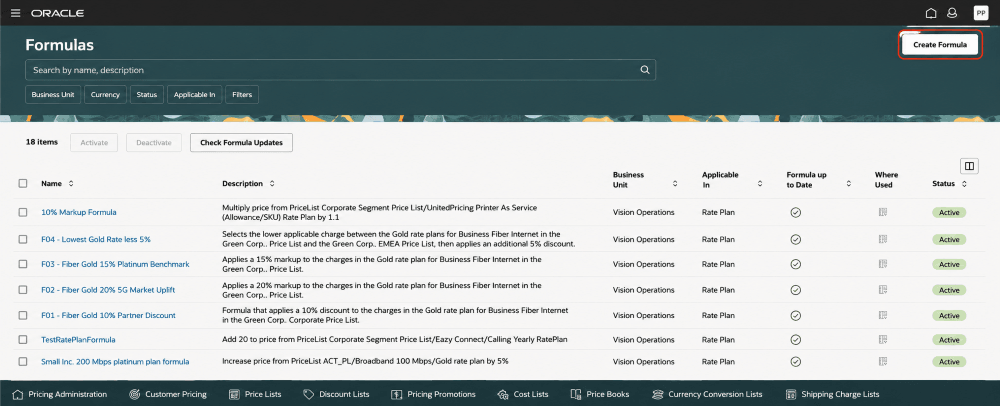Open Cost Lists tab
The width and height of the screenshot is (1000, 406).
pos(523,394)
